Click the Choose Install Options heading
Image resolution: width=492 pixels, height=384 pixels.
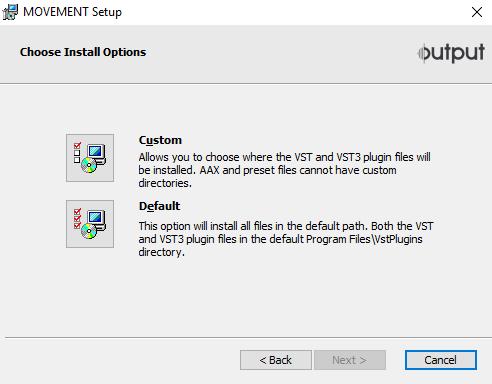(83, 52)
